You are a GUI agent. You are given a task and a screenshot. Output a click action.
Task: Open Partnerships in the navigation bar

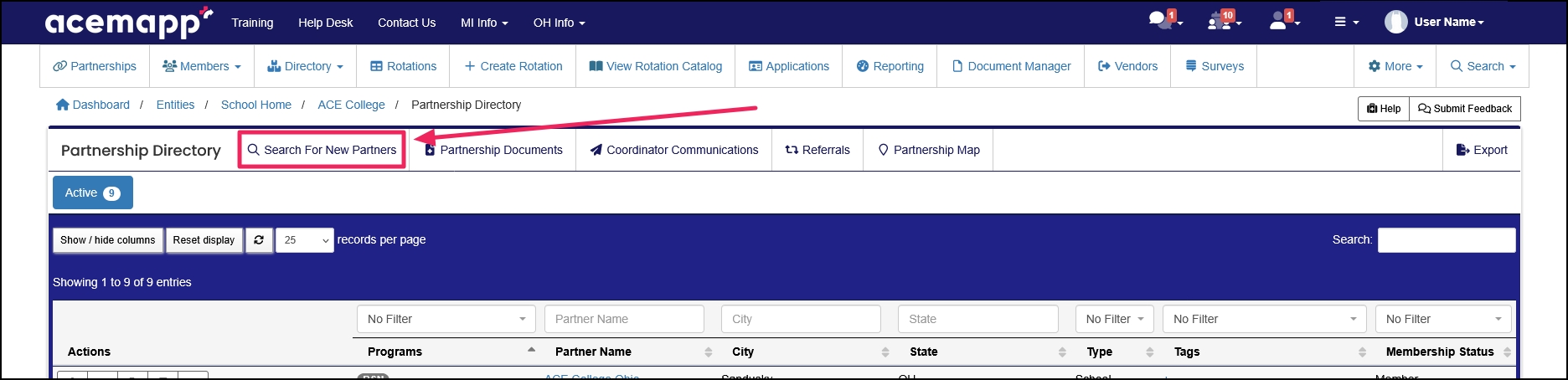[95, 66]
